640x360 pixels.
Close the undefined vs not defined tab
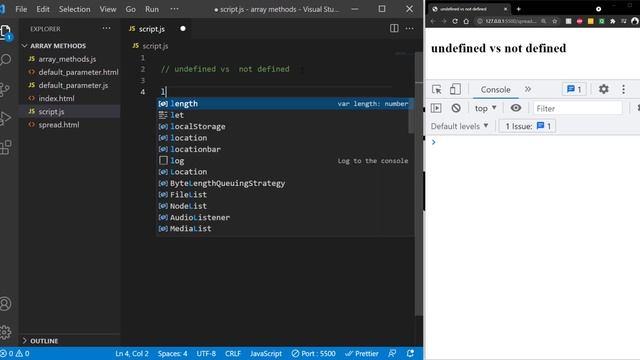(505, 9)
